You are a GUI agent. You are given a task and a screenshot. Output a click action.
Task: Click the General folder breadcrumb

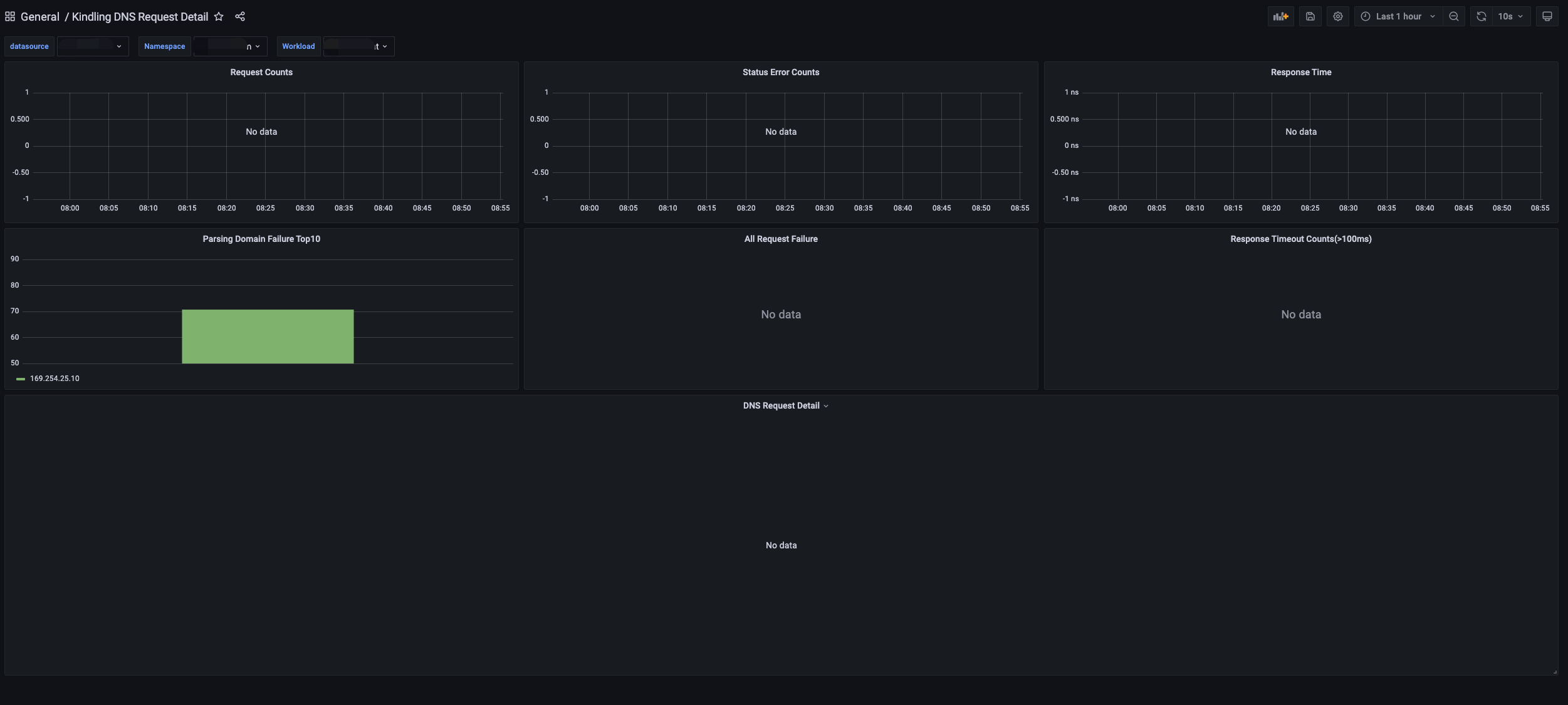(x=39, y=16)
